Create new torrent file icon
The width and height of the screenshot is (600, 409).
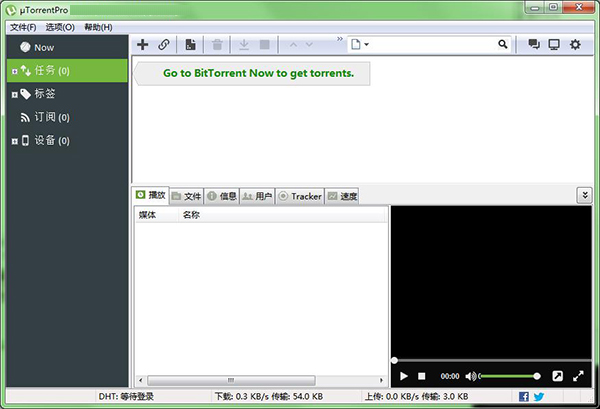pyautogui.click(x=190, y=44)
